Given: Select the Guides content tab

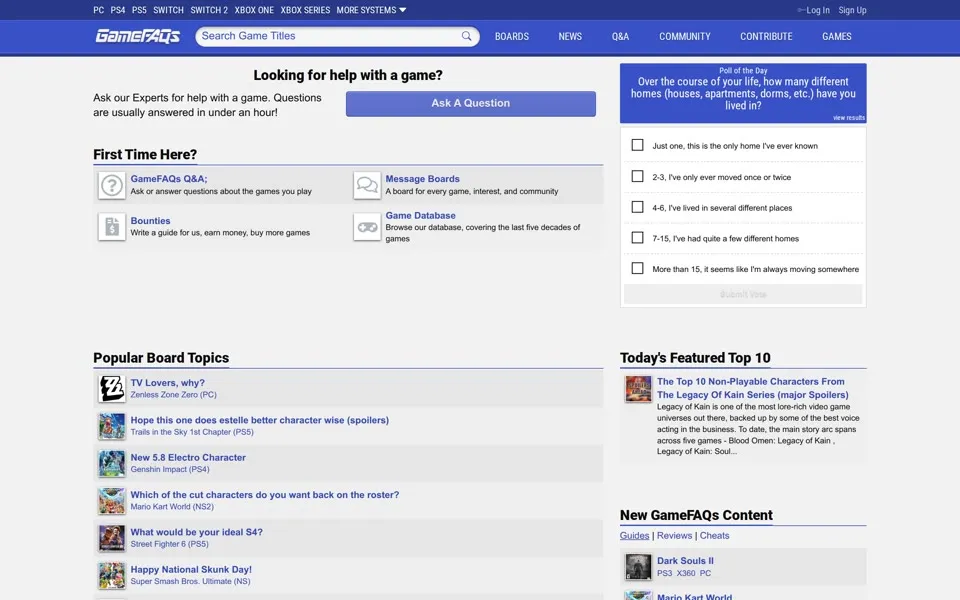Looking at the screenshot, I should click(634, 535).
